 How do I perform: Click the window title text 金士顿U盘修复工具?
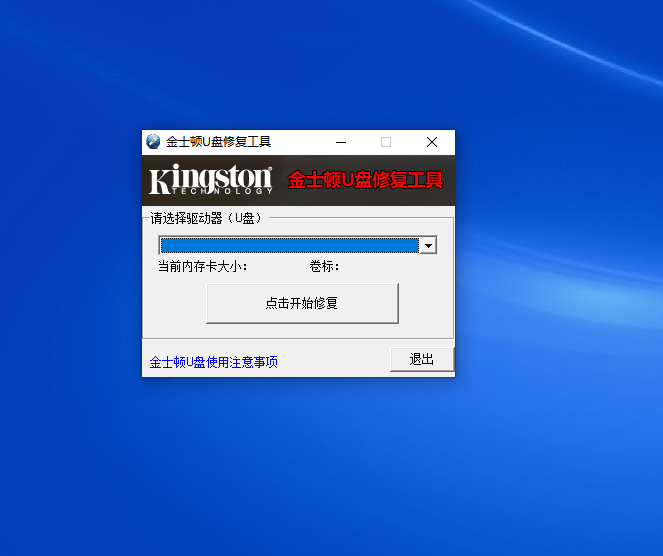(x=218, y=142)
